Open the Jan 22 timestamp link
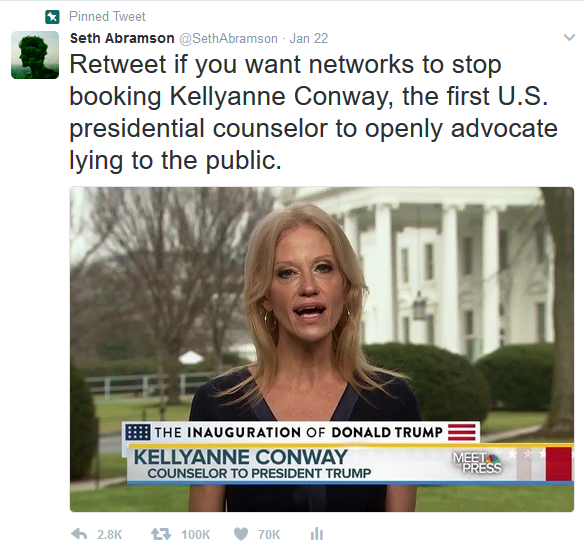The height and width of the screenshot is (550, 585). pos(309,38)
